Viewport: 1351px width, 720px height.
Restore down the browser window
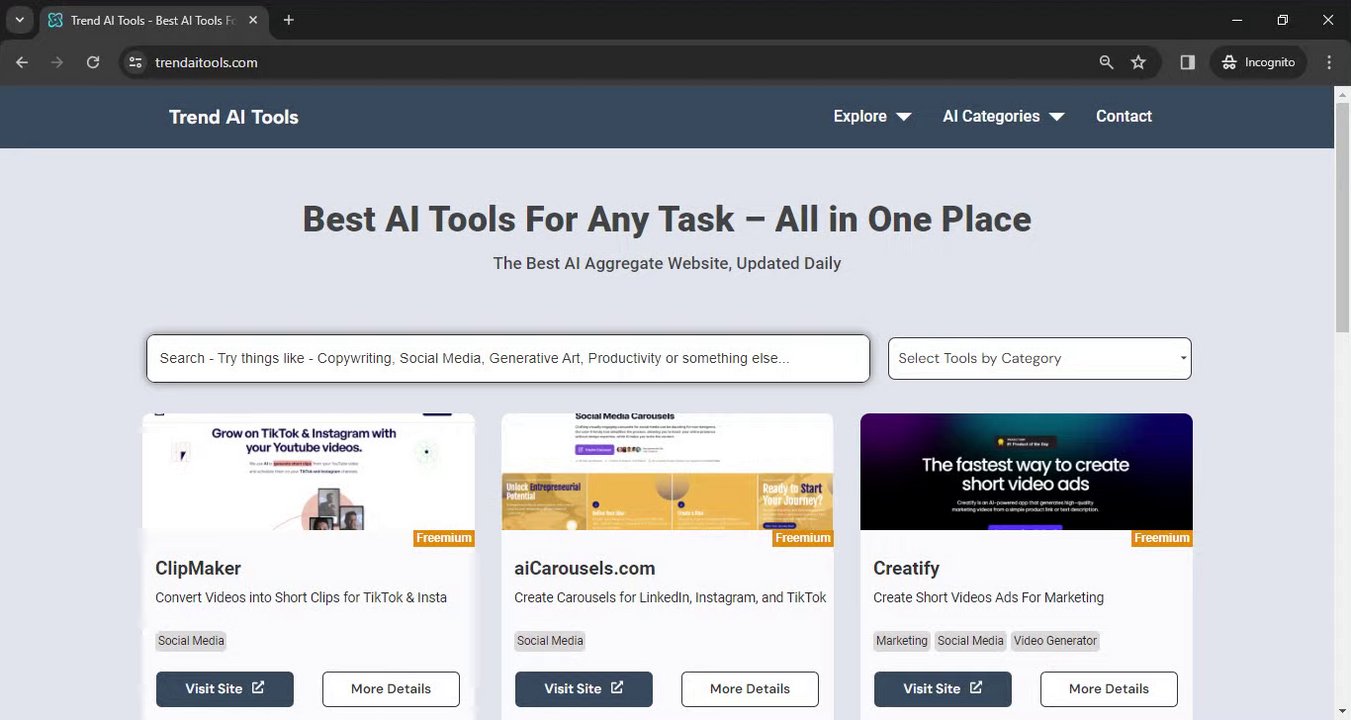[1283, 20]
